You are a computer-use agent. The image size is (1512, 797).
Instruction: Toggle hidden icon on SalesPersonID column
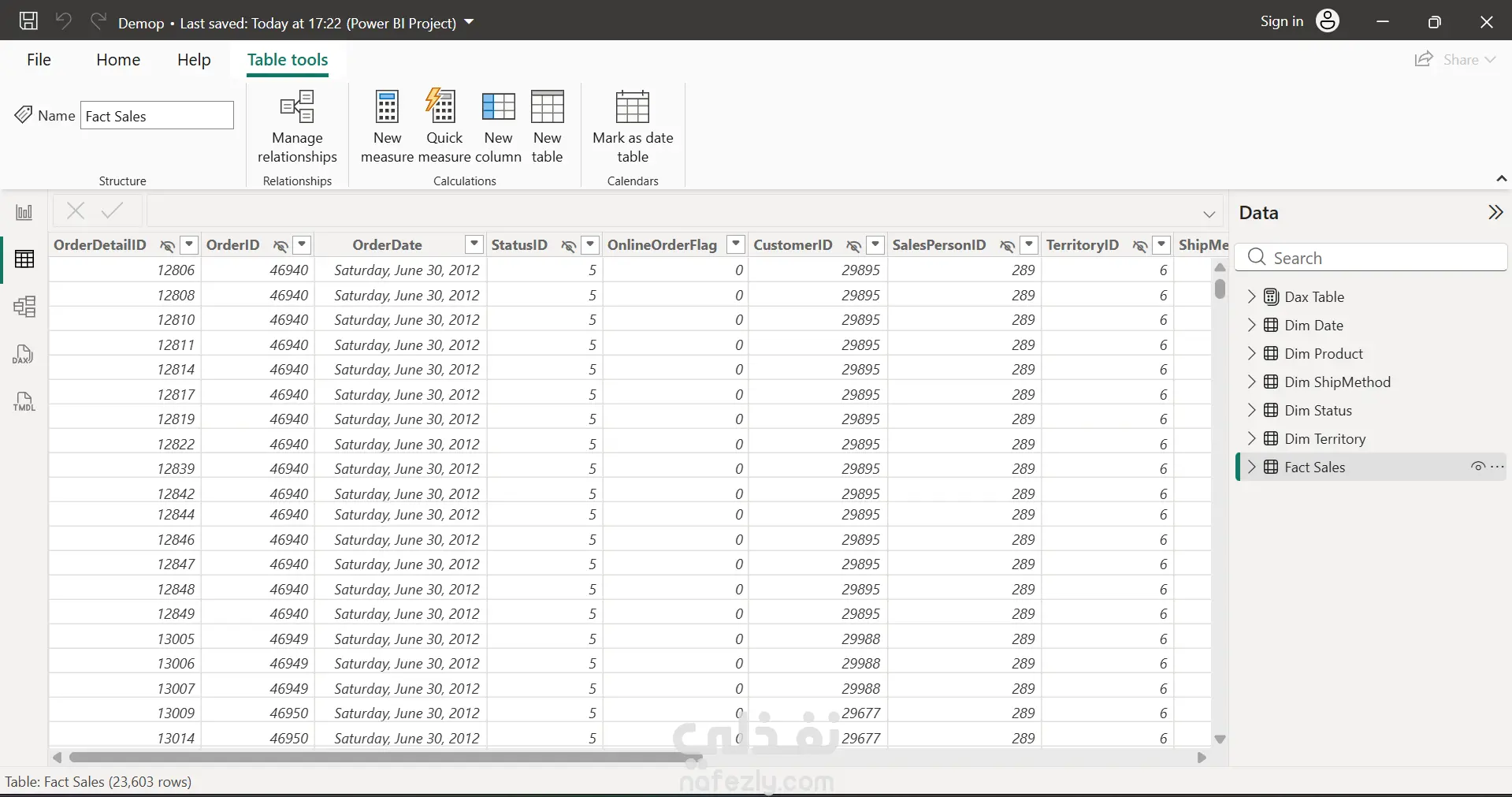point(1007,245)
